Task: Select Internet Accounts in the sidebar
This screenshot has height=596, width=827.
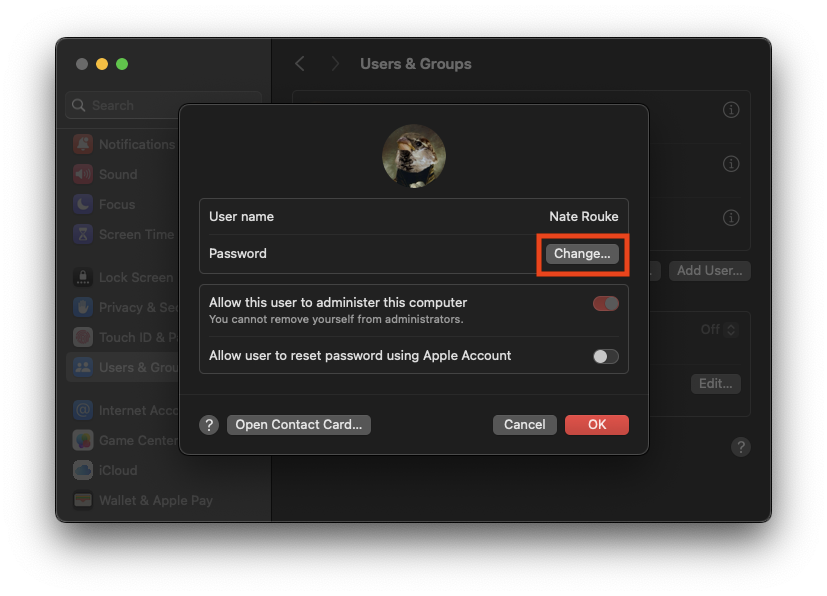Action: pyautogui.click(x=124, y=410)
